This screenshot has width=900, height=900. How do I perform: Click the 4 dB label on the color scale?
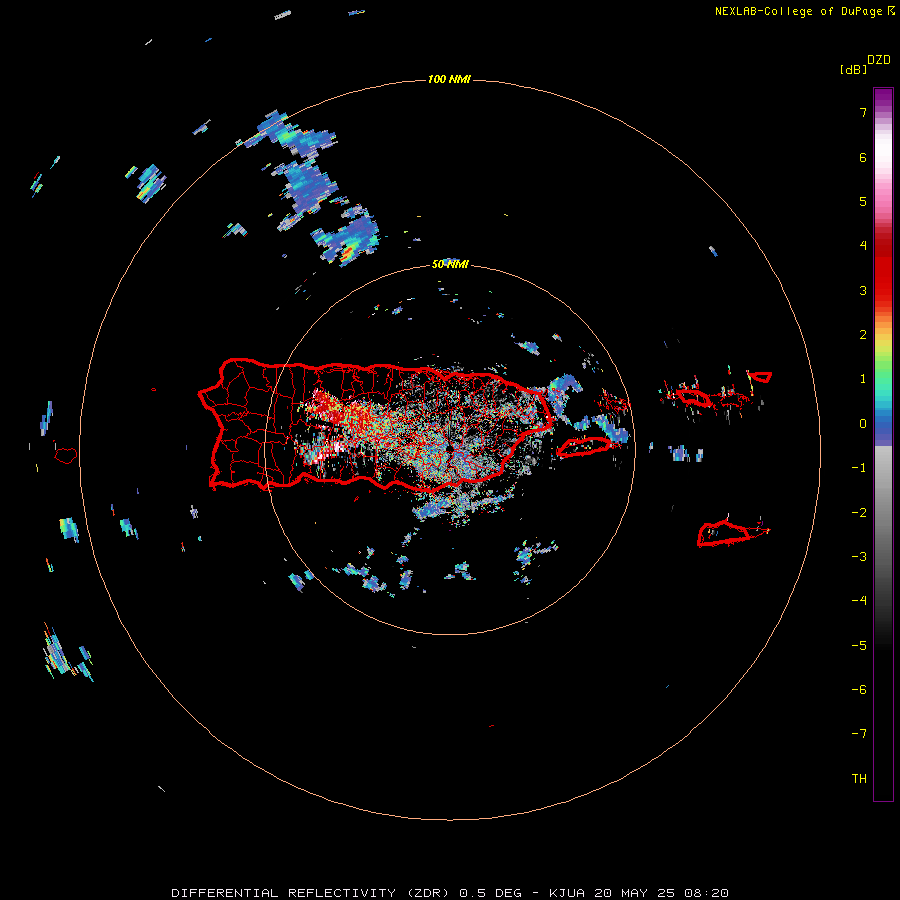coord(863,246)
